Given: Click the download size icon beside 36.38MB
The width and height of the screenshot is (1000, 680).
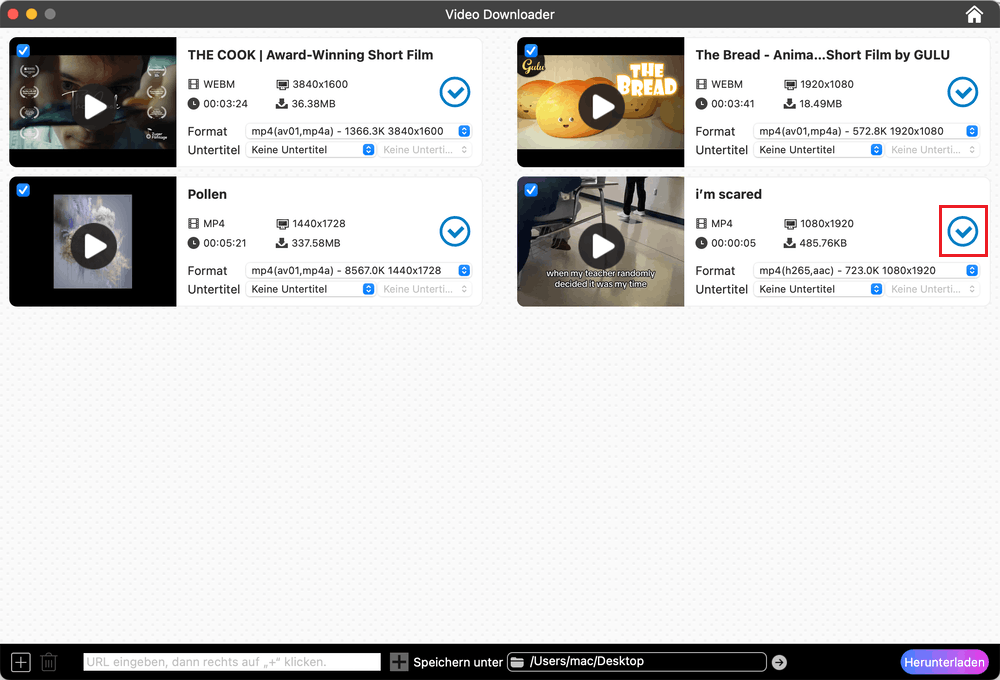Looking at the screenshot, I should (x=282, y=103).
